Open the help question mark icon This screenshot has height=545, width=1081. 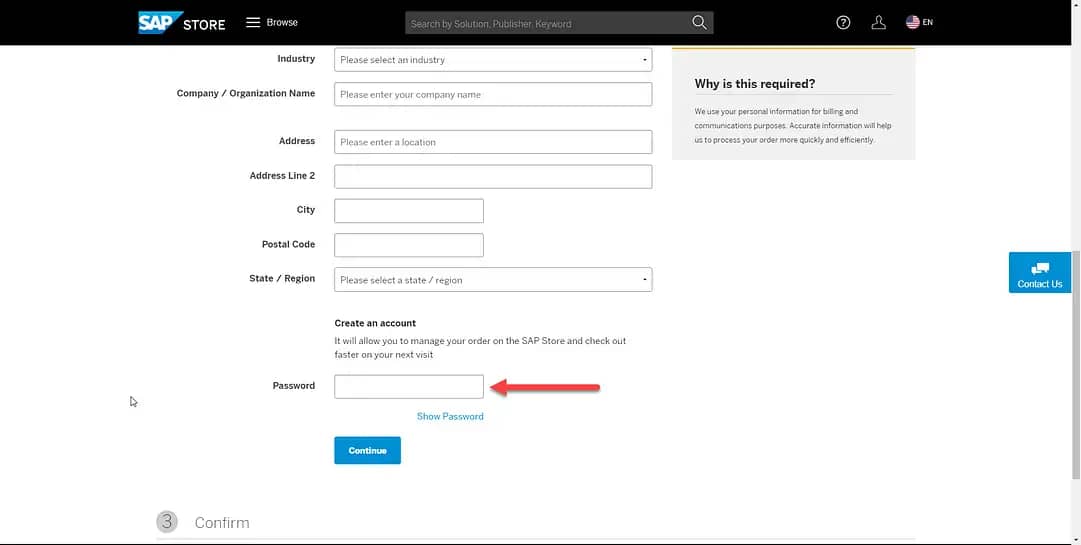click(843, 23)
